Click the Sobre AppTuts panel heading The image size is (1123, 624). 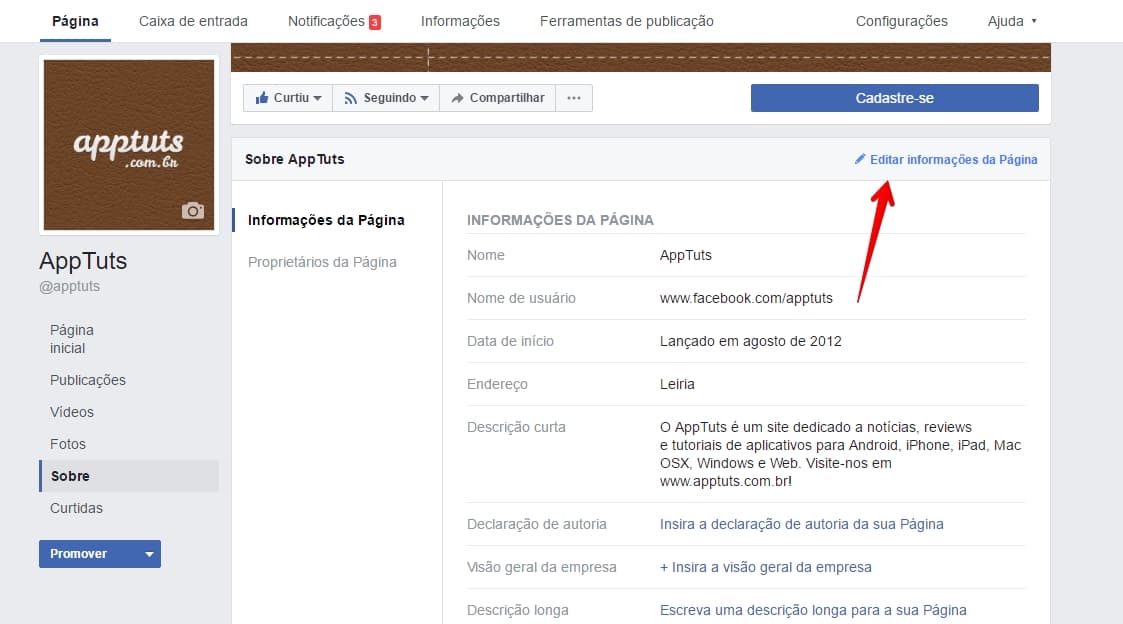click(x=294, y=159)
